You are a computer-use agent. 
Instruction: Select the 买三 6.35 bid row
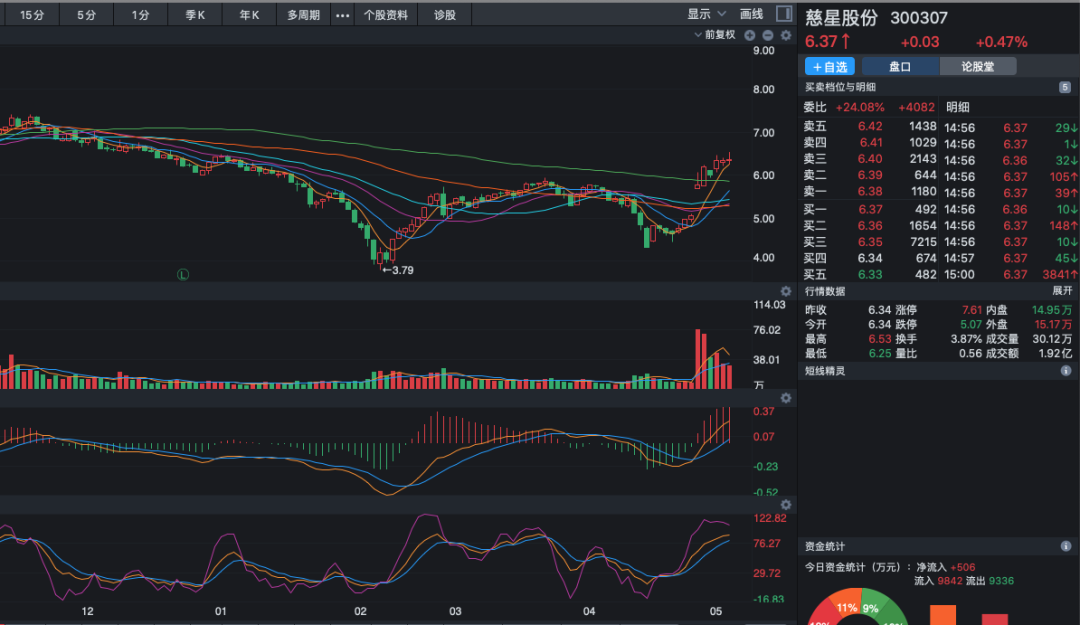[x=870, y=242]
